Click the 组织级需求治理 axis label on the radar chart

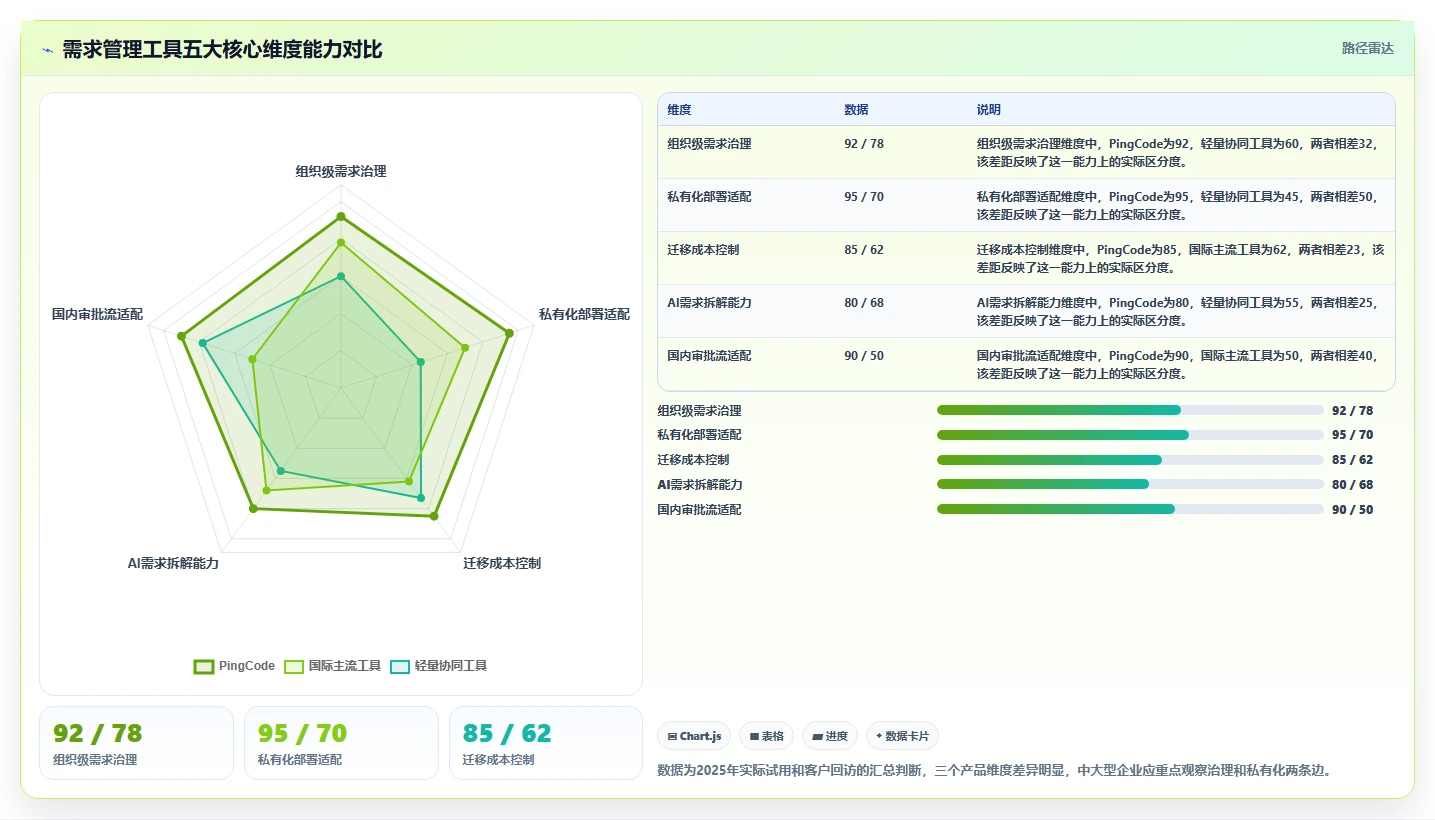[x=341, y=171]
